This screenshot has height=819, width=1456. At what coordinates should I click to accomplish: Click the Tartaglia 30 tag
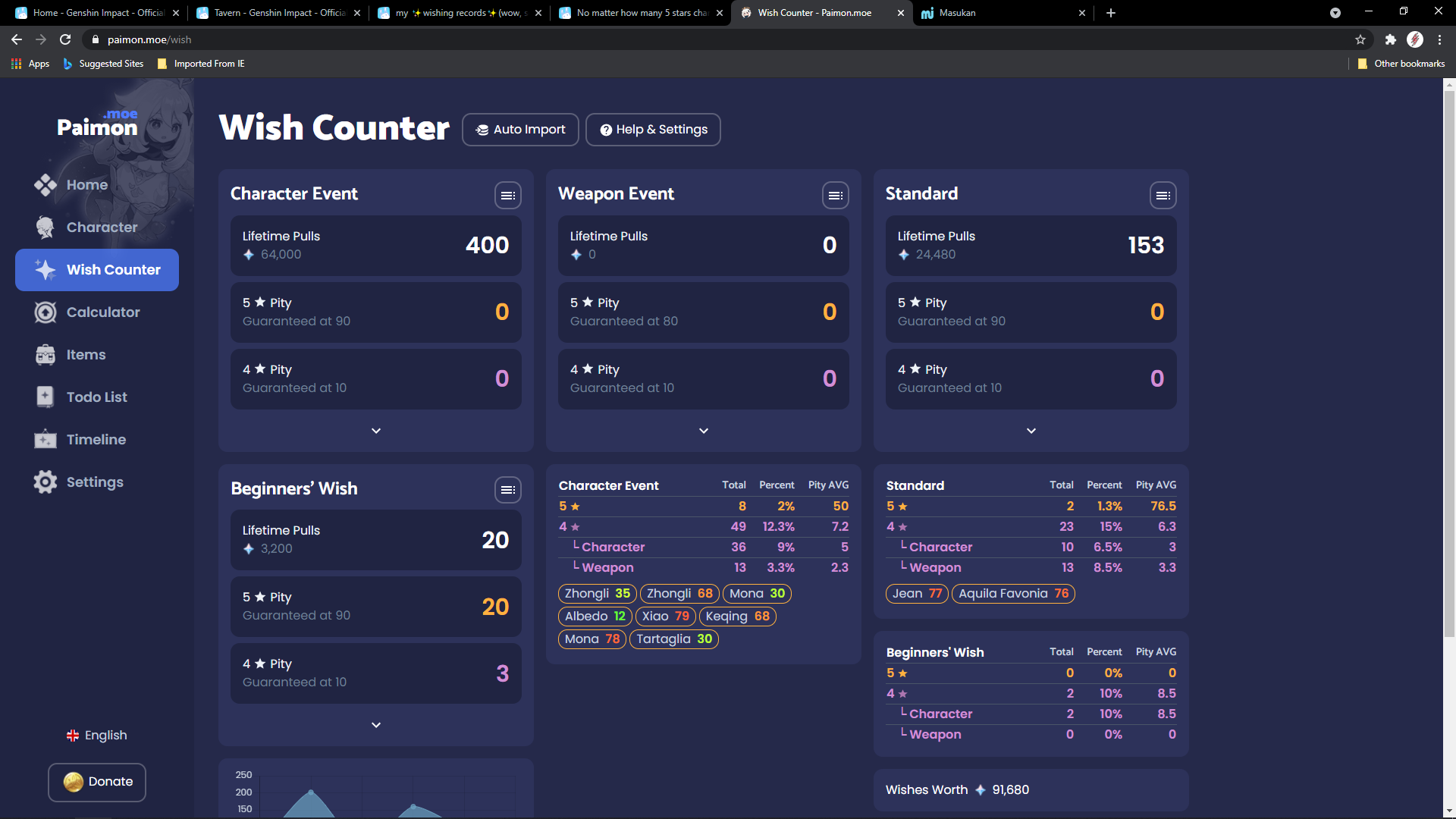pyautogui.click(x=674, y=639)
